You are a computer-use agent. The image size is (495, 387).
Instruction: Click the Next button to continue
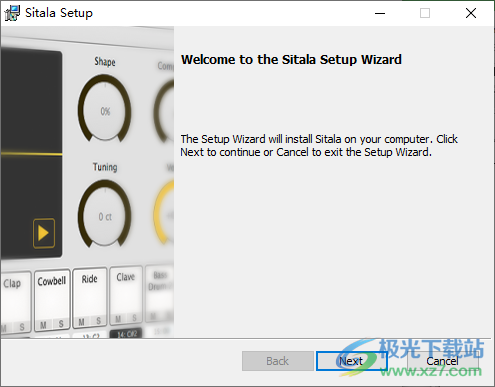[352, 361]
